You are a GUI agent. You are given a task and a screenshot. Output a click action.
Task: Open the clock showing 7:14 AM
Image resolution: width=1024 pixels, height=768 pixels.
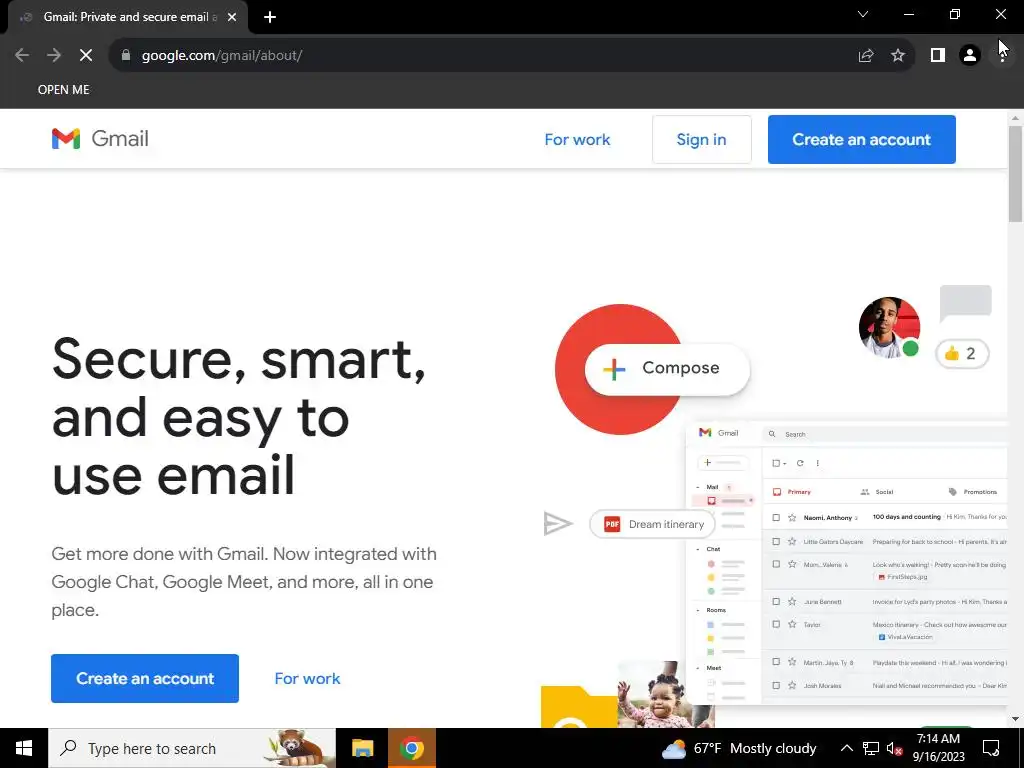coord(938,748)
